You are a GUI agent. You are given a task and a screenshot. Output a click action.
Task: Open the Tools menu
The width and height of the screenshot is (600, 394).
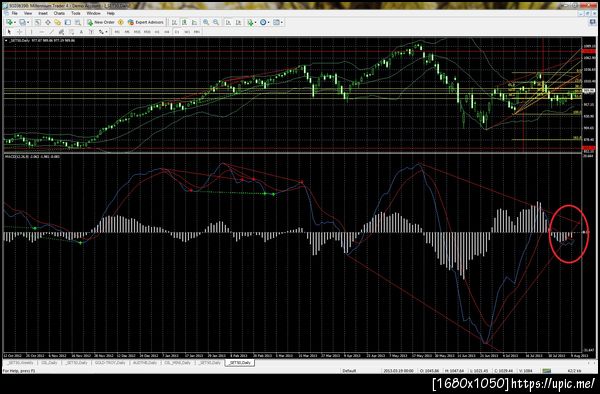tap(76, 13)
